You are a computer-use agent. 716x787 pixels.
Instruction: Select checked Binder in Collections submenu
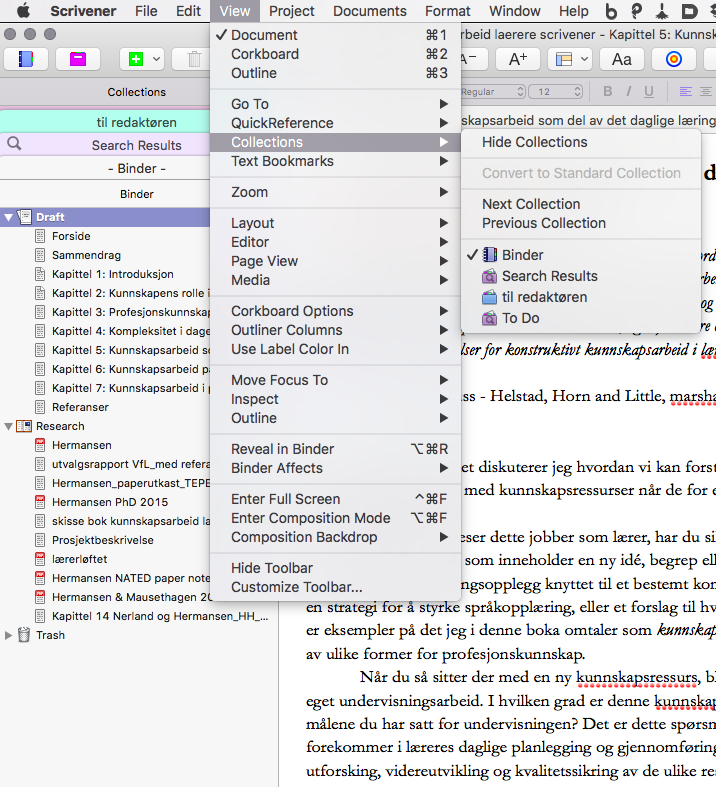581,255
